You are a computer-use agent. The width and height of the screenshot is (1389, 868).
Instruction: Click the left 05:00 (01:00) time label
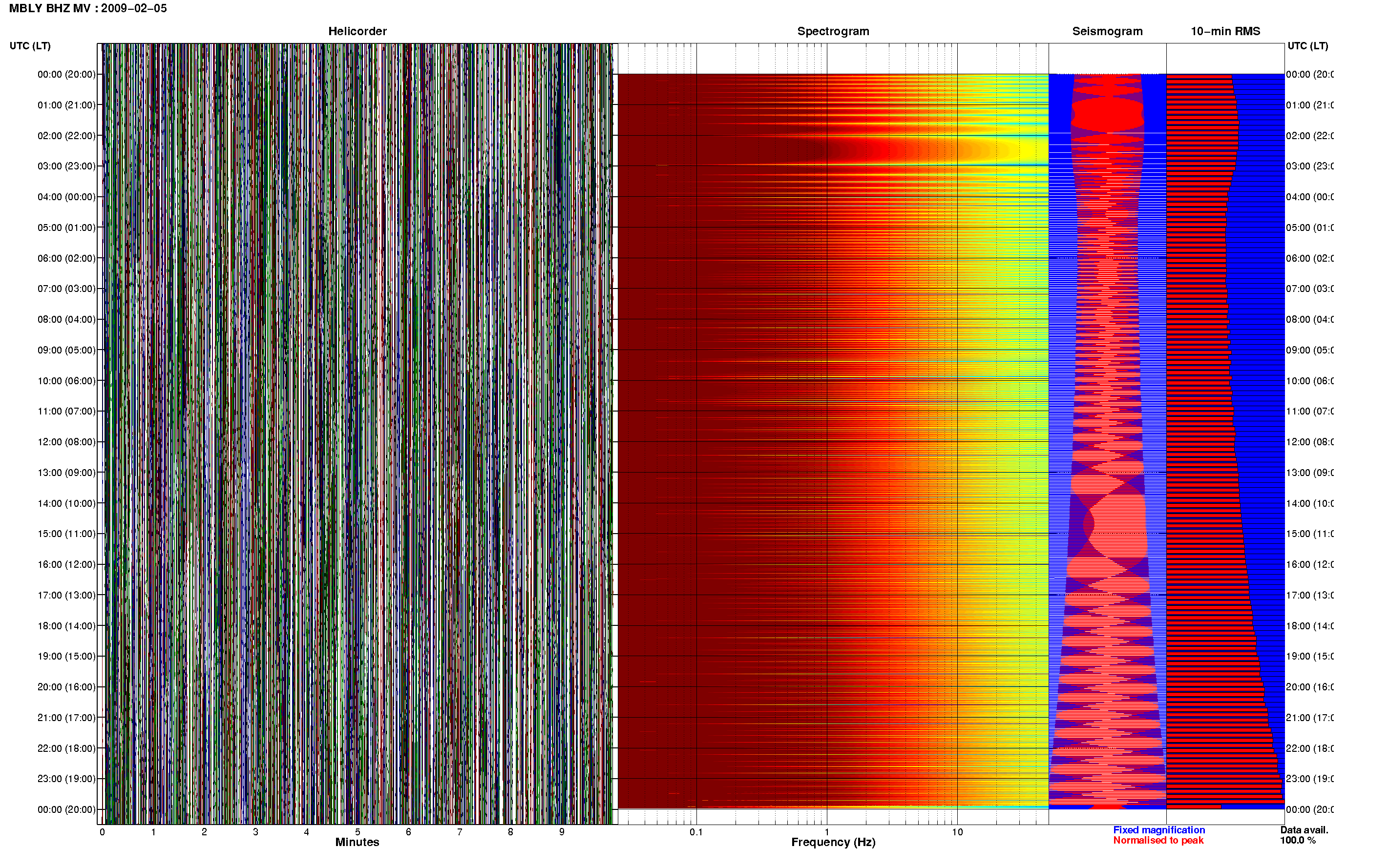[66, 227]
